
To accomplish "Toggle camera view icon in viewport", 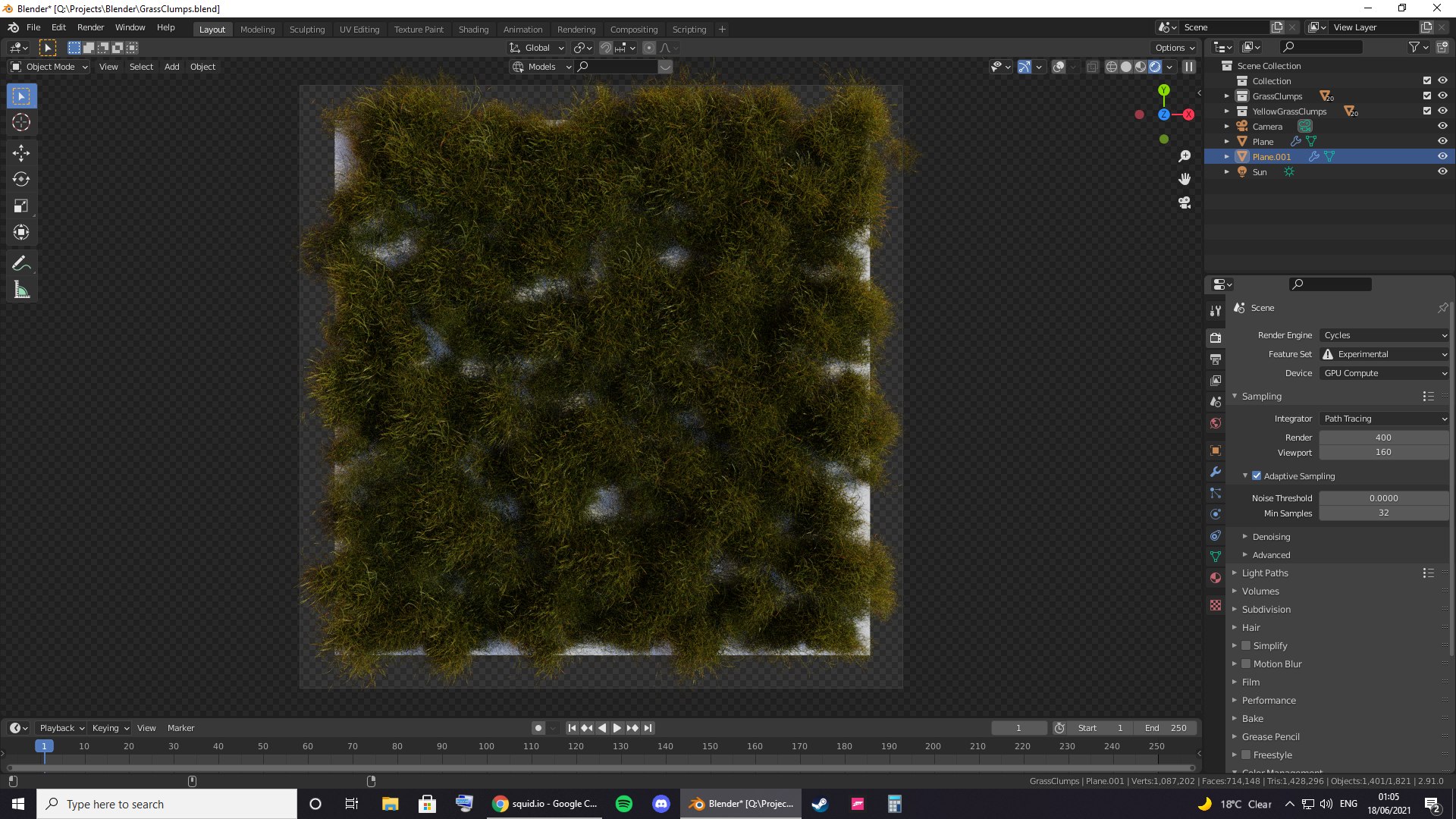I will (1185, 202).
